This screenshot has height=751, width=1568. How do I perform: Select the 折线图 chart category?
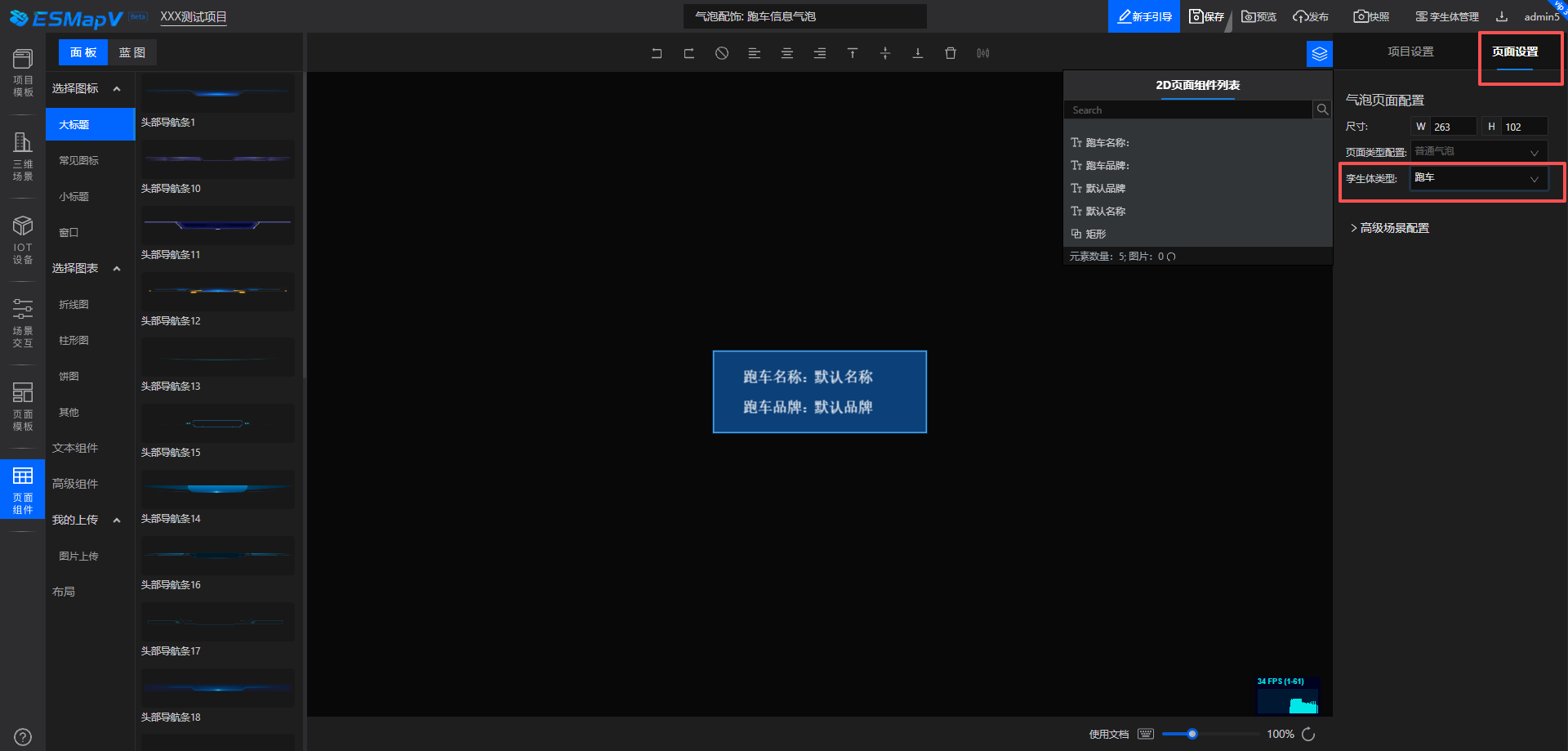pyautogui.click(x=91, y=304)
